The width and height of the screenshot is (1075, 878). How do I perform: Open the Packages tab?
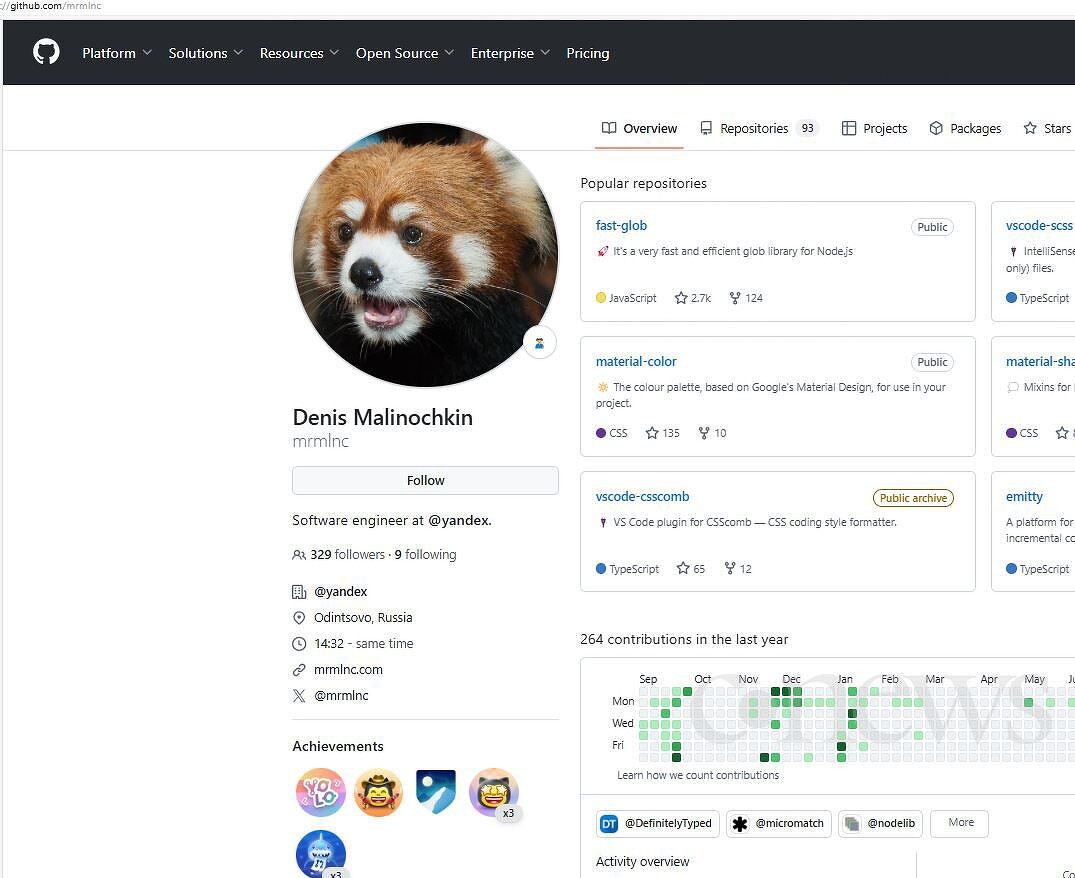click(965, 128)
